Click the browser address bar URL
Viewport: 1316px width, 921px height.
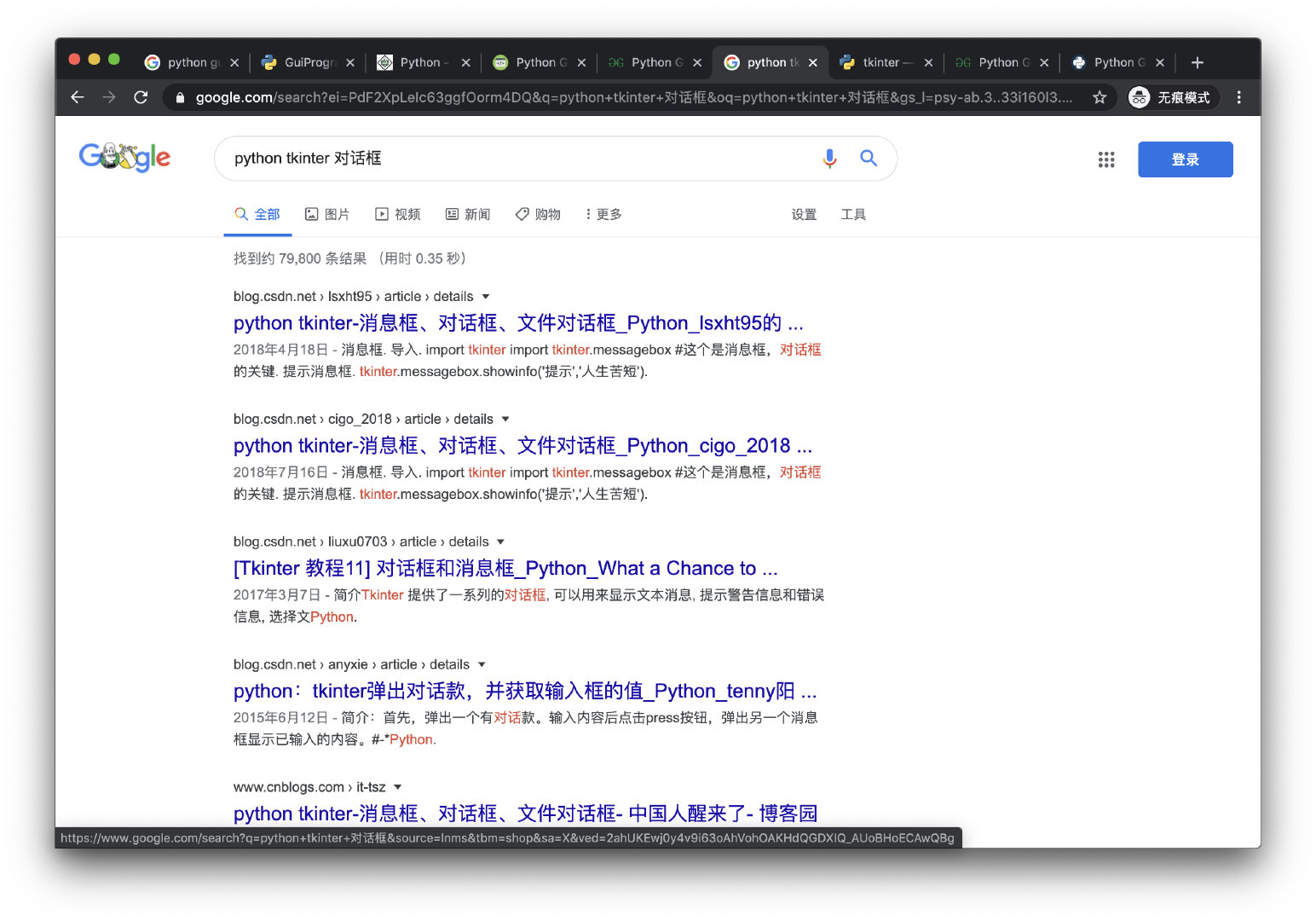pos(634,98)
